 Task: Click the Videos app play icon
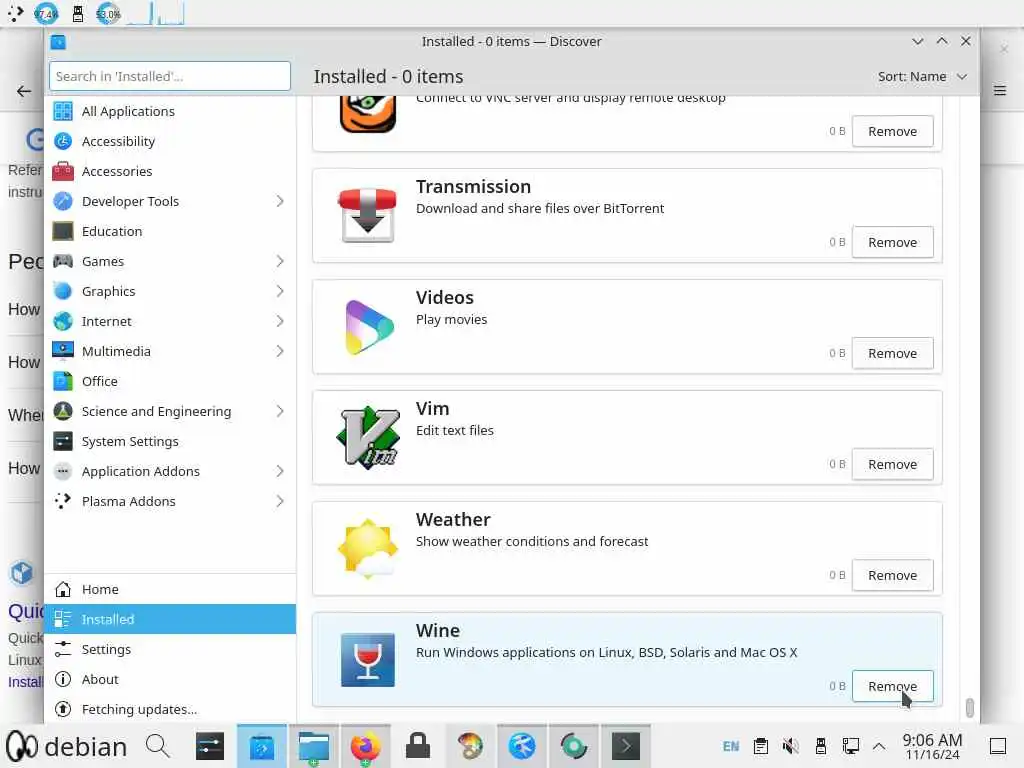[x=368, y=327]
